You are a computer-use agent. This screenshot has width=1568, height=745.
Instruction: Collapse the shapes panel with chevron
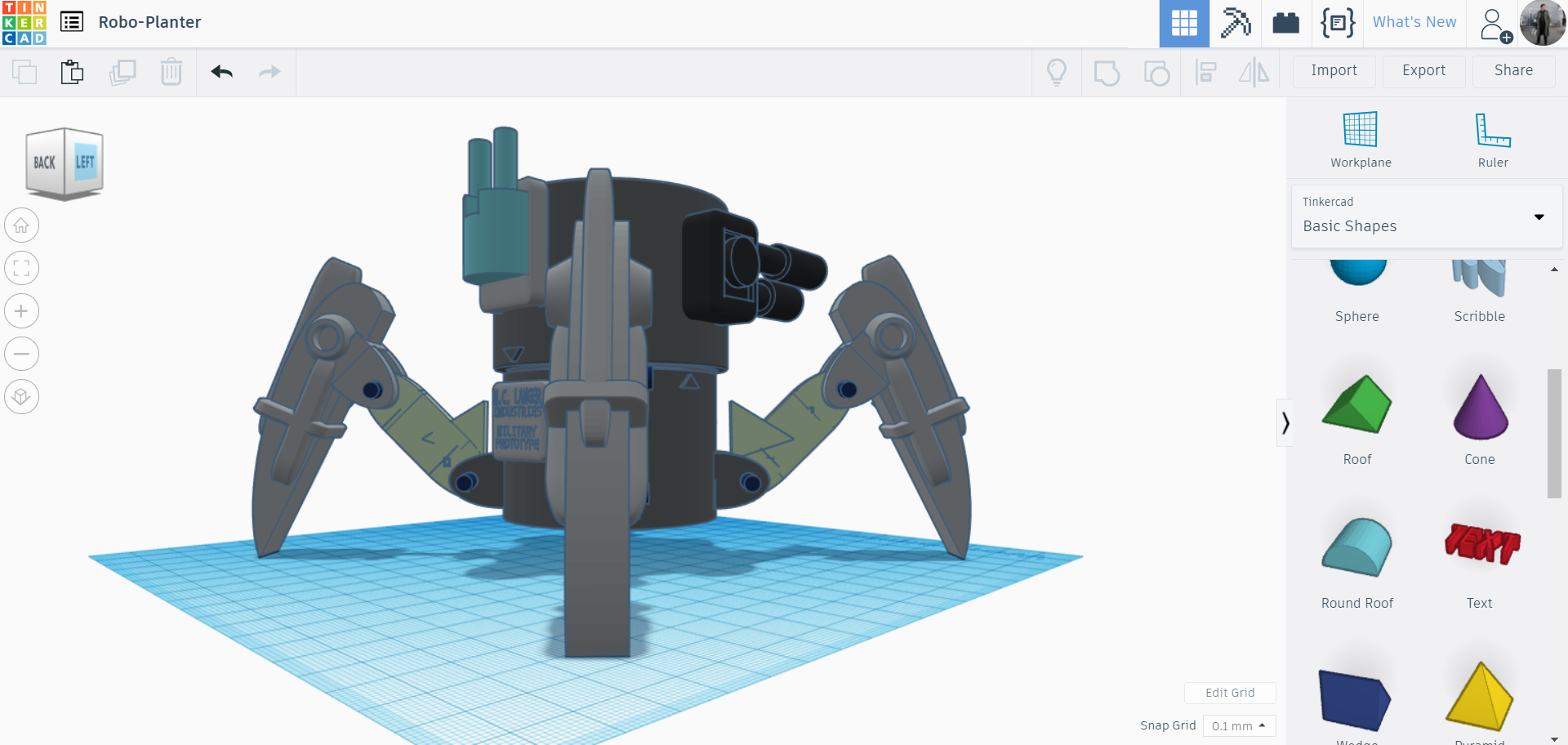1285,422
